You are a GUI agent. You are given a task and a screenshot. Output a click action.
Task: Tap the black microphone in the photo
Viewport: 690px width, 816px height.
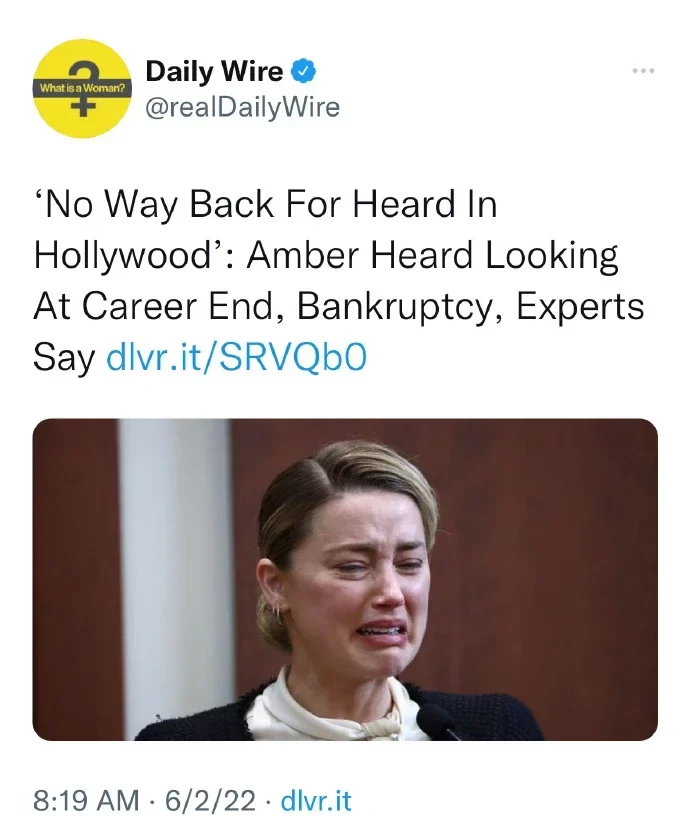[x=441, y=722]
